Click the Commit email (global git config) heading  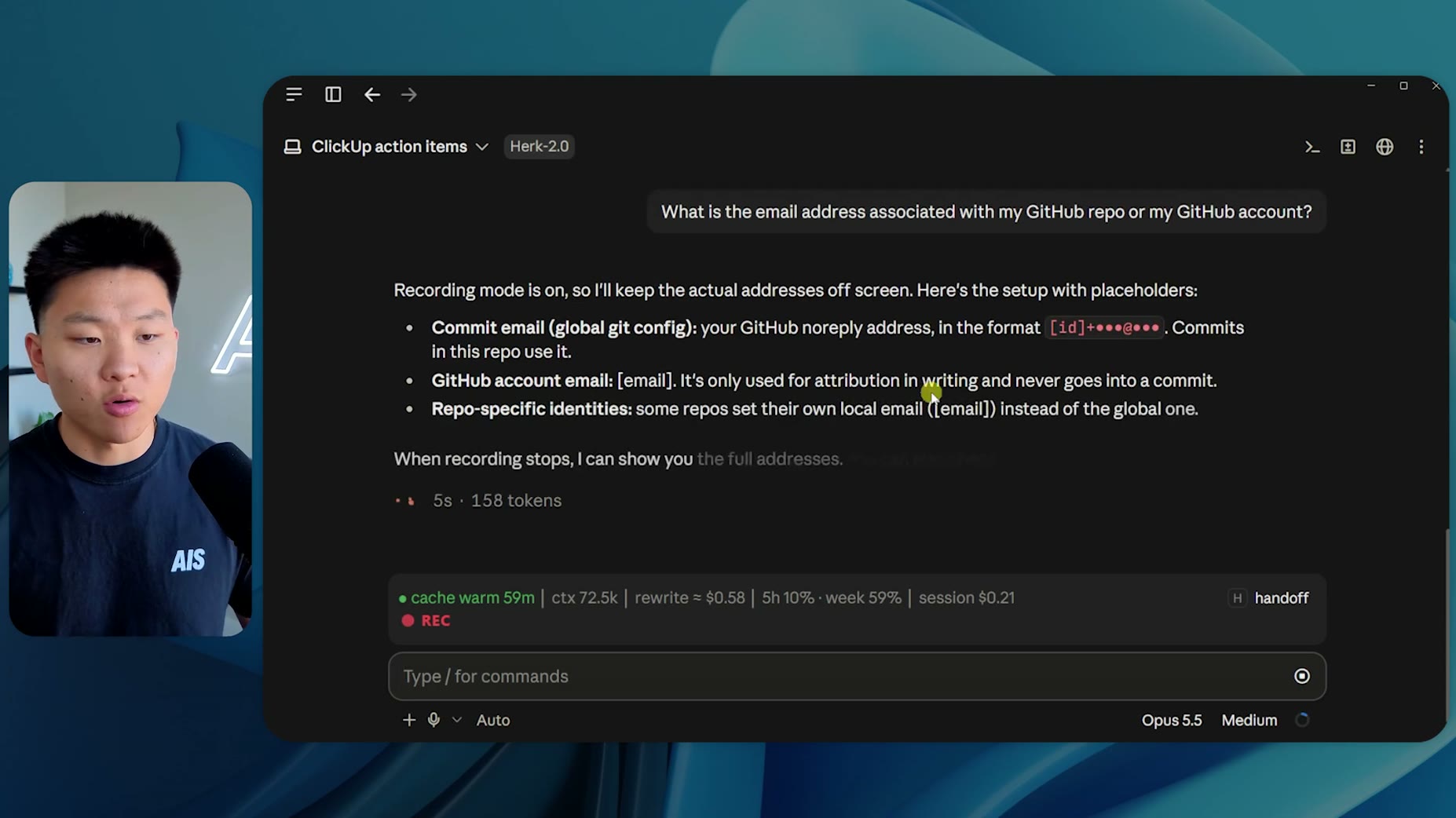coord(564,327)
